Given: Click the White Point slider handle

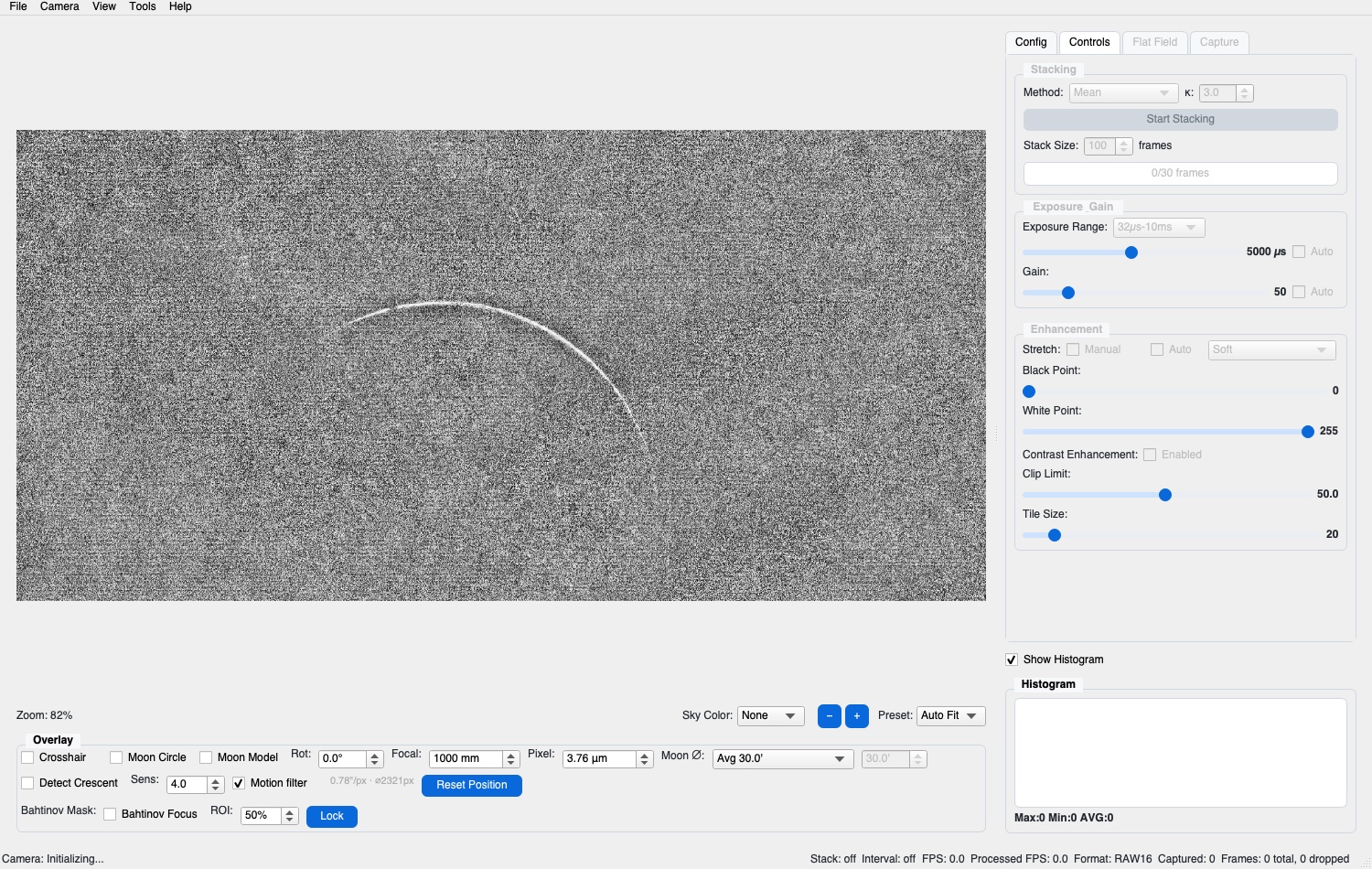Looking at the screenshot, I should pyautogui.click(x=1308, y=432).
